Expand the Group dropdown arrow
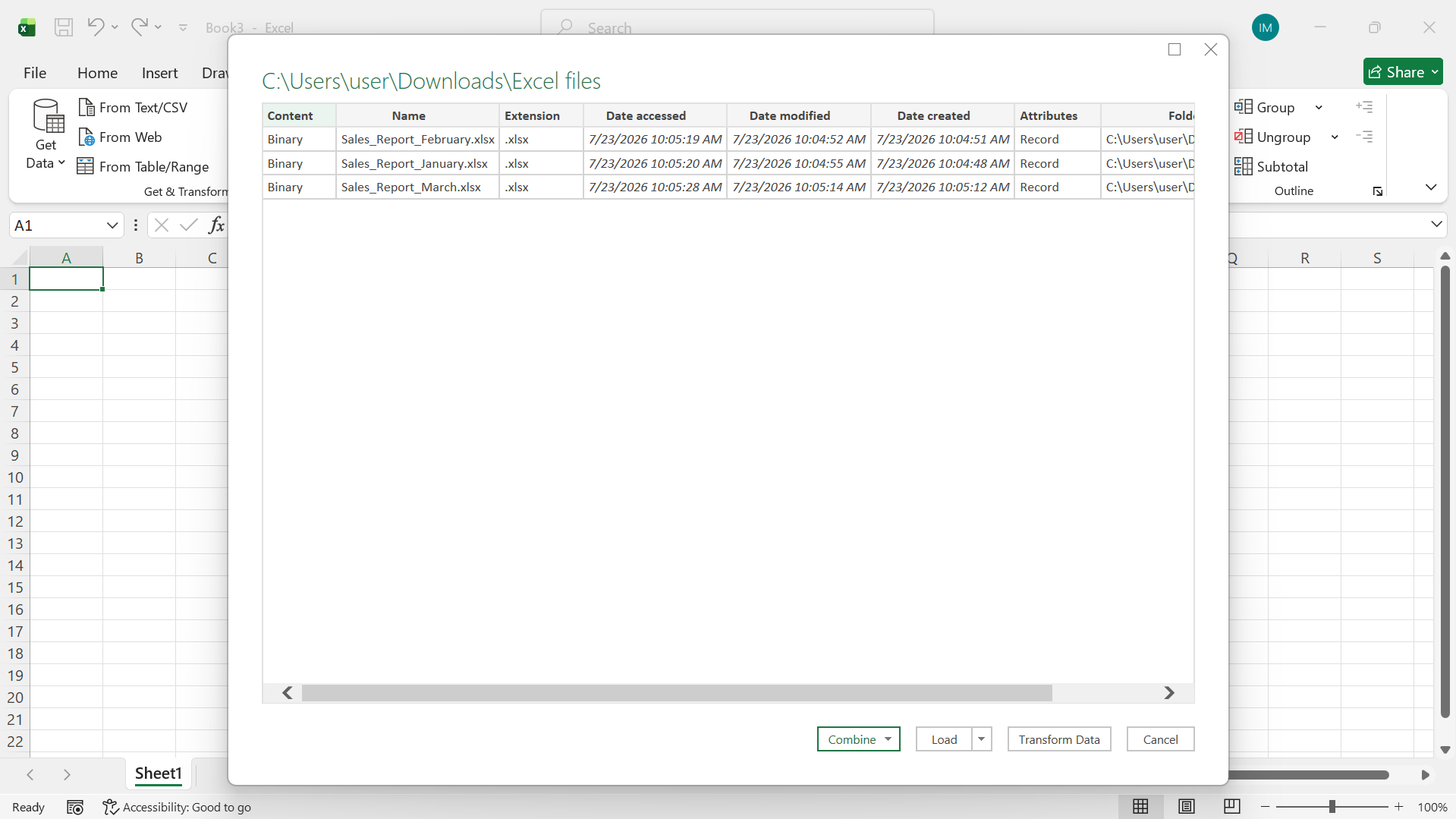 point(1319,107)
